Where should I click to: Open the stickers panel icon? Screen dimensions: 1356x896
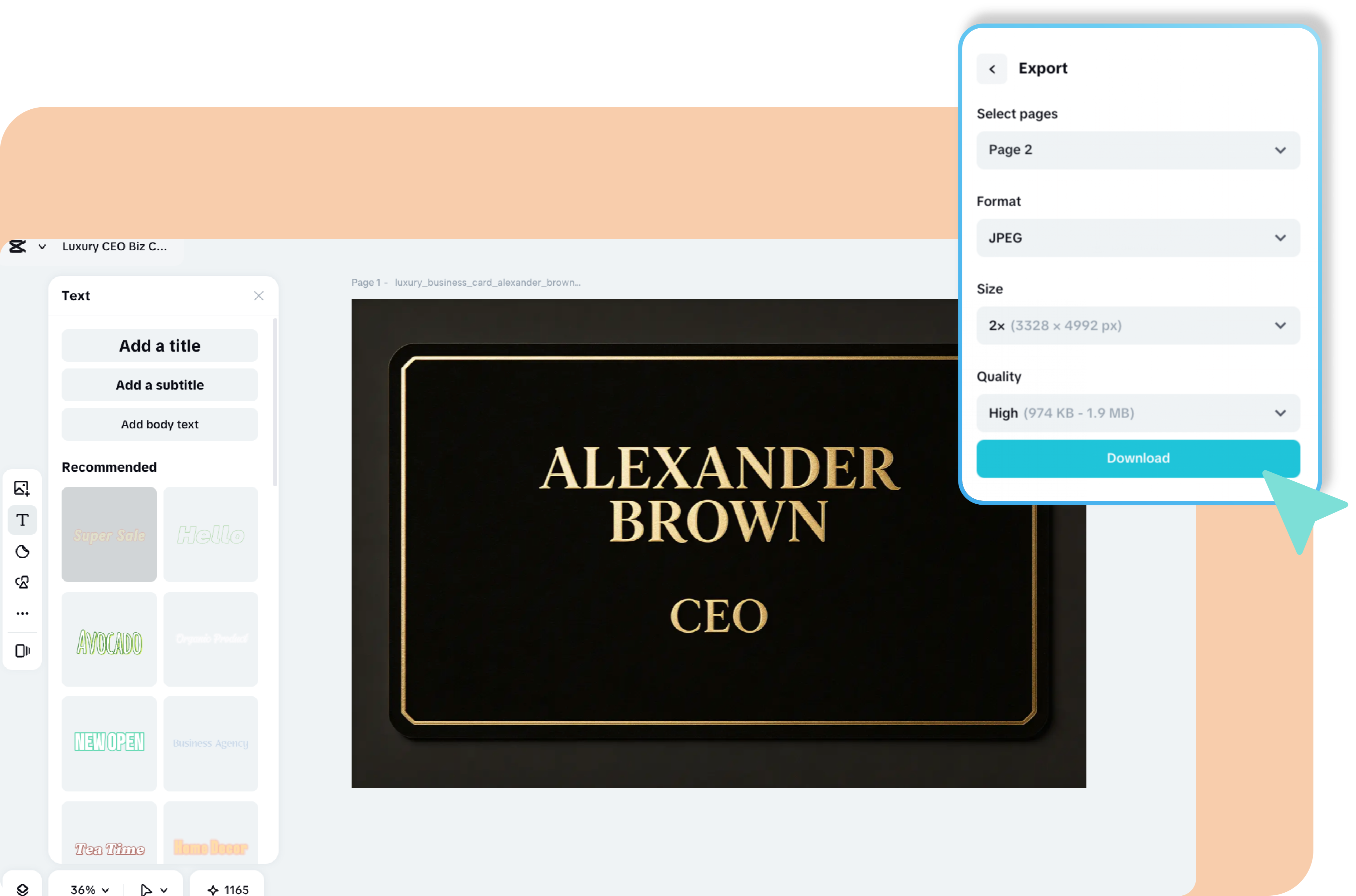(22, 551)
